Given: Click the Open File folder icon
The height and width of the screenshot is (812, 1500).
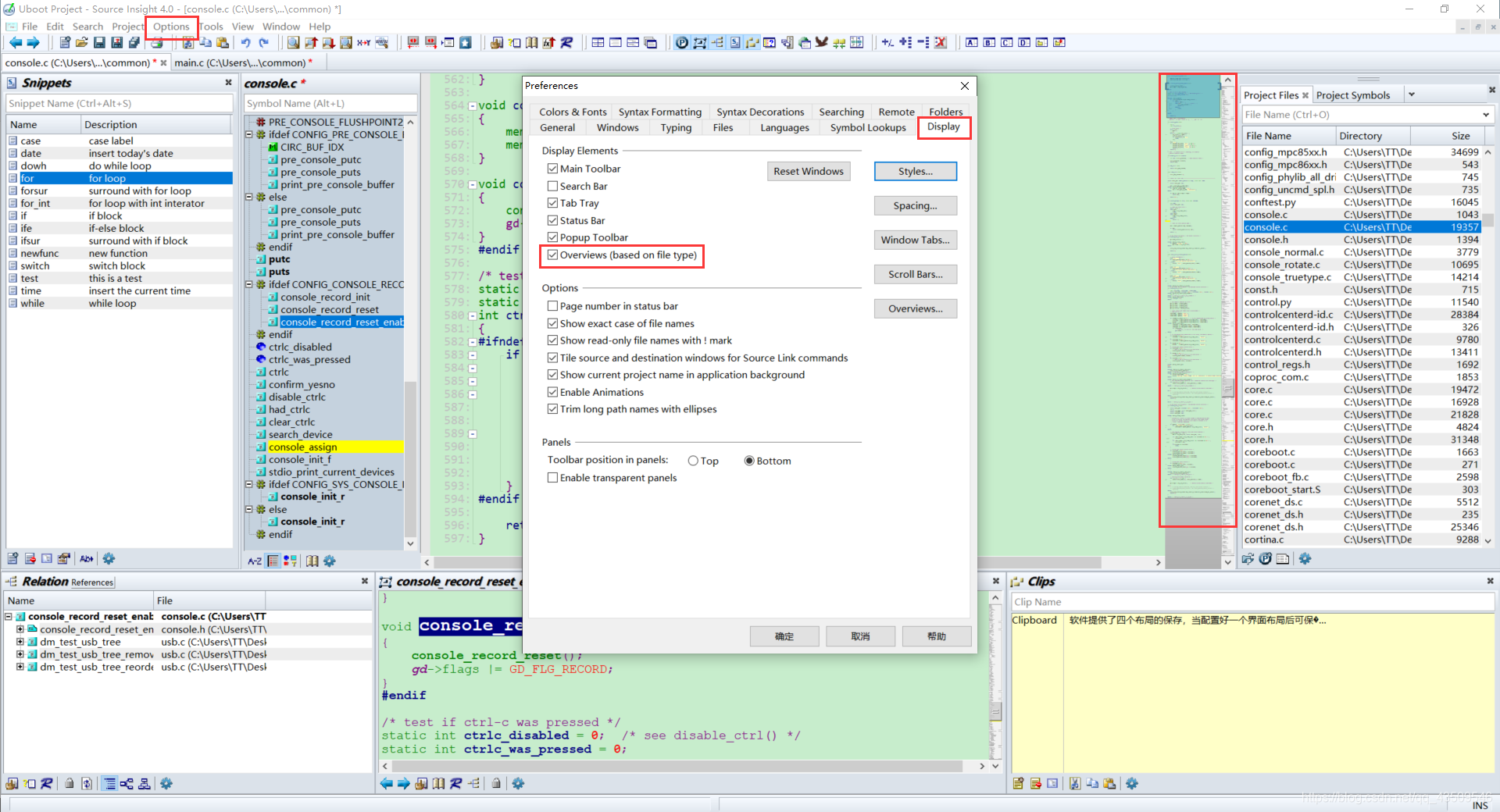Looking at the screenshot, I should [x=82, y=43].
